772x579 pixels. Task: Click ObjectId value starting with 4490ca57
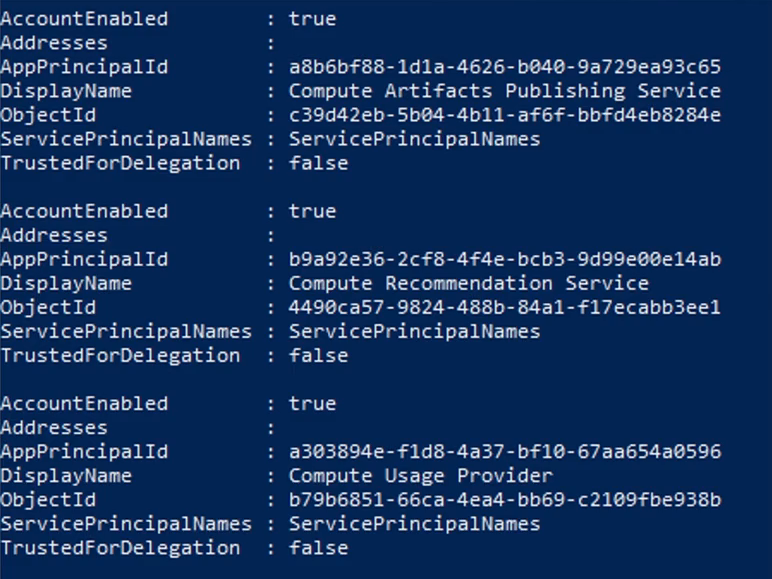[x=504, y=307]
